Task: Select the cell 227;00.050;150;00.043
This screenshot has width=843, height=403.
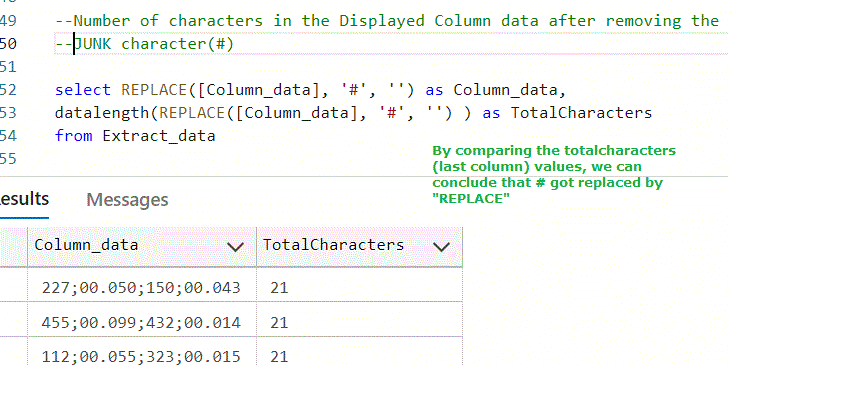Action: [141, 288]
